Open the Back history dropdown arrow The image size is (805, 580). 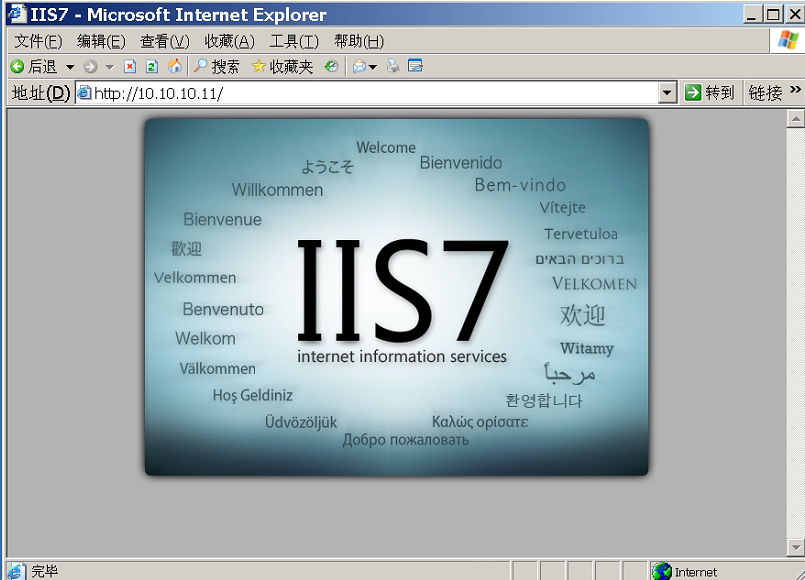70,67
